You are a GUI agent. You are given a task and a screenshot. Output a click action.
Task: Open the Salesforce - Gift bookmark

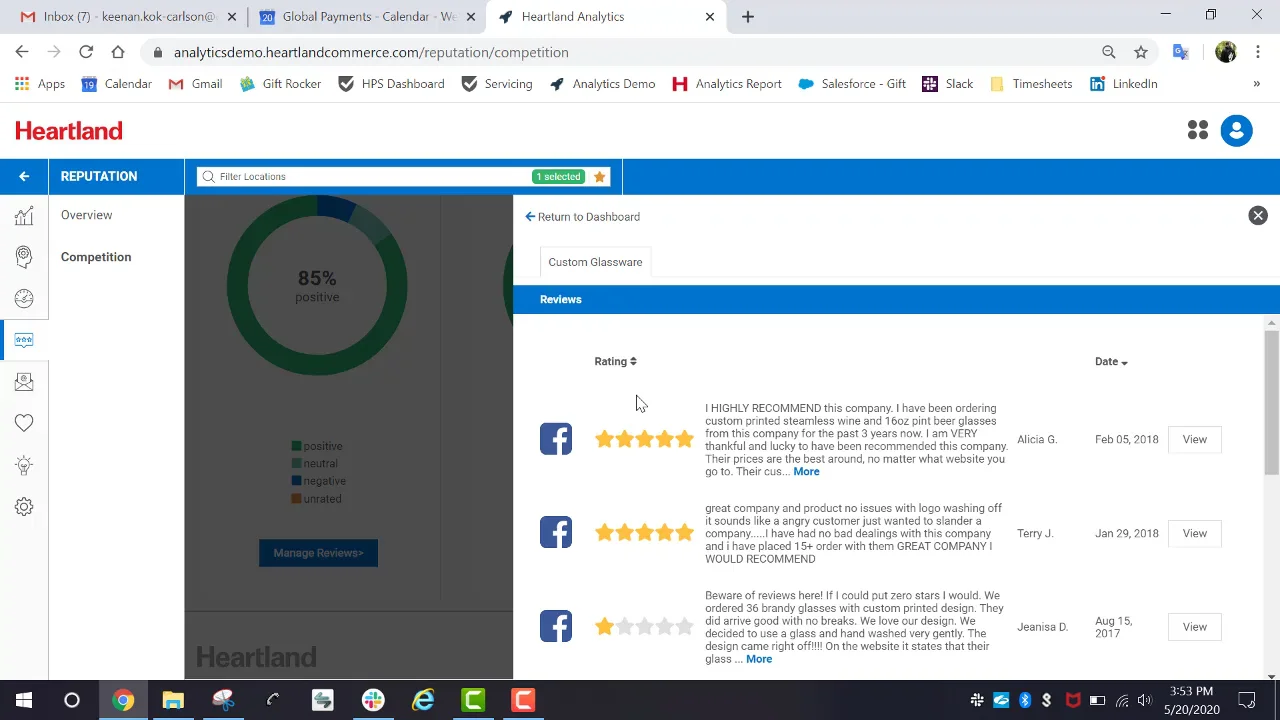852,84
